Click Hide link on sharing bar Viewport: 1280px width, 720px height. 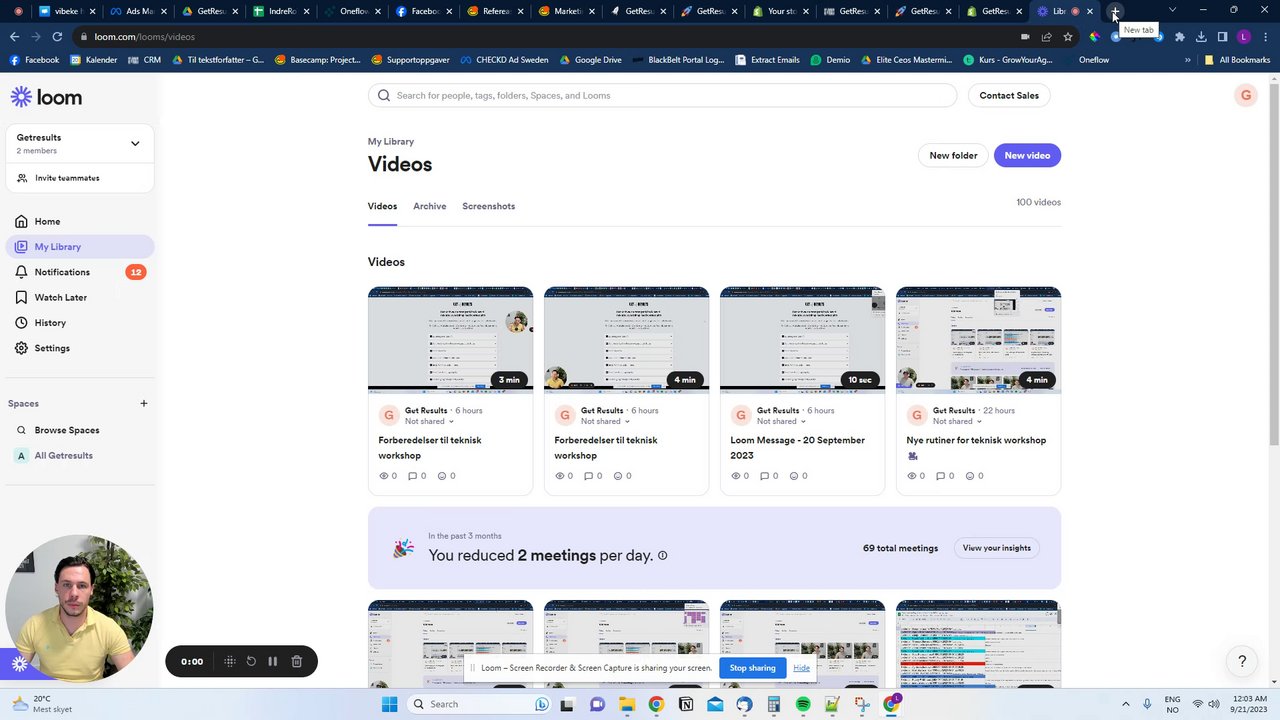point(801,668)
